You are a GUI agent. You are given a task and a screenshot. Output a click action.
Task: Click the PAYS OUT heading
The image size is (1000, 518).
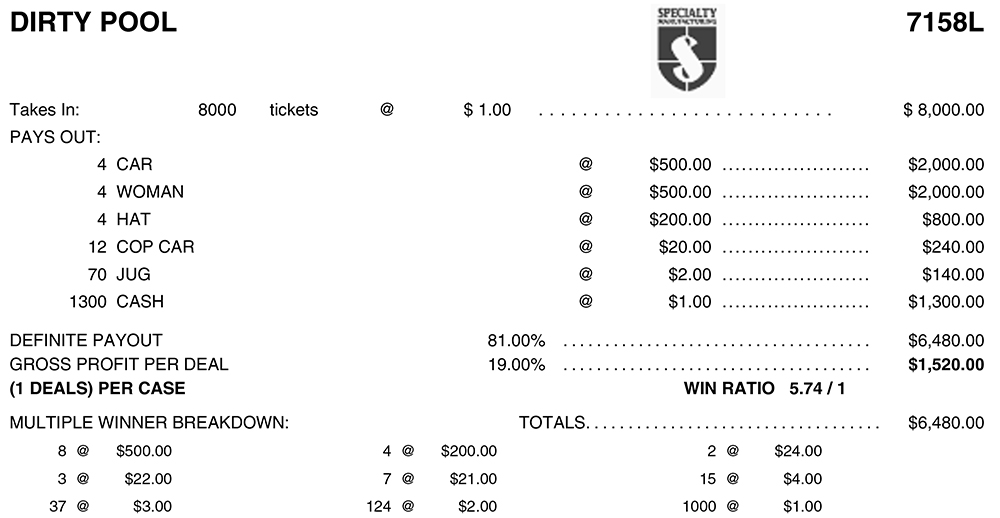(55, 137)
